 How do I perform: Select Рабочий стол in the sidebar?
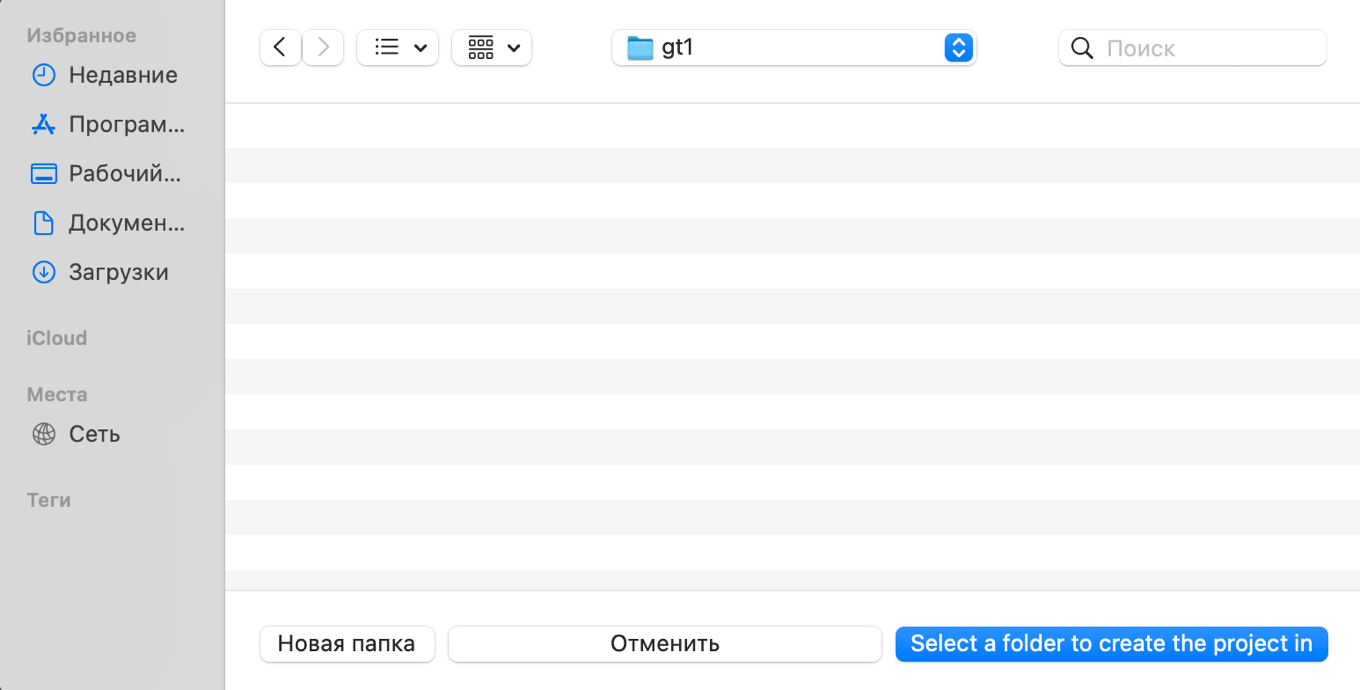tap(124, 174)
